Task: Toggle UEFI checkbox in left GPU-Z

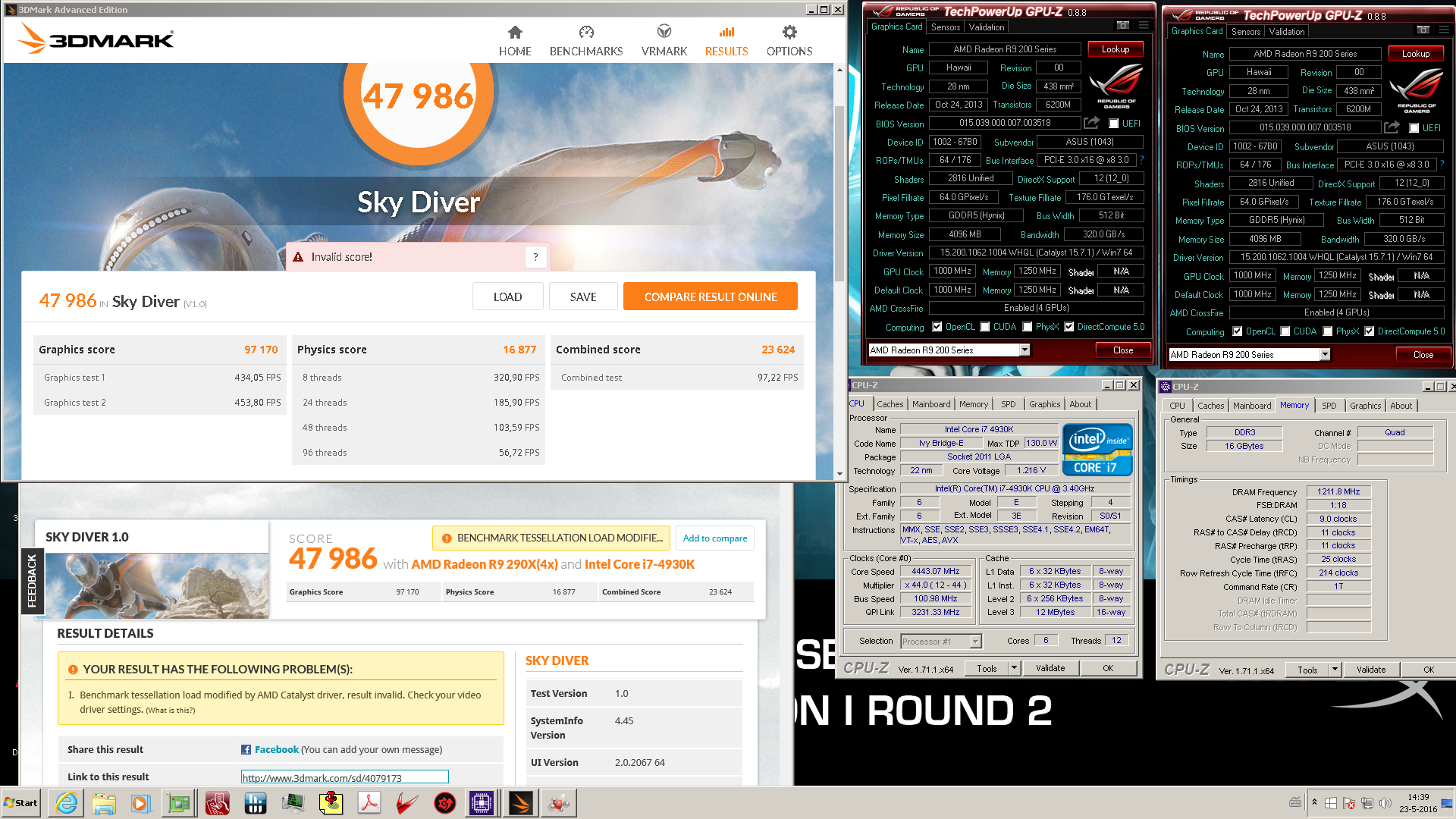Action: [x=1114, y=124]
